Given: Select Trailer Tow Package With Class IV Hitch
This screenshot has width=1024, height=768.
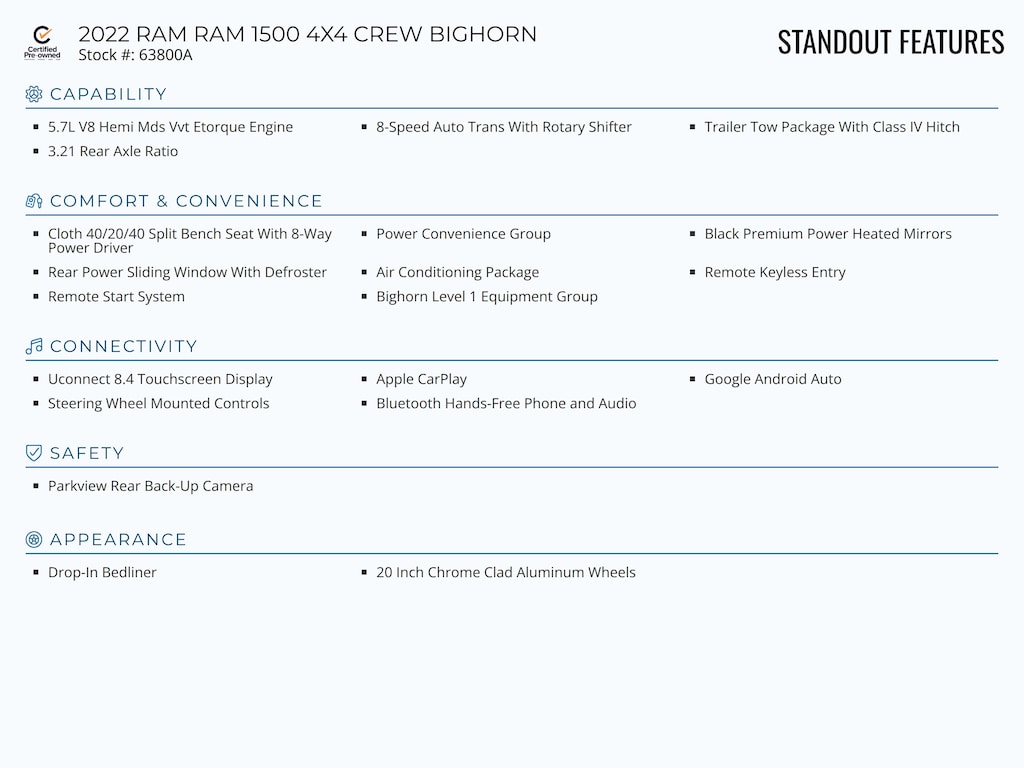Looking at the screenshot, I should (831, 127).
